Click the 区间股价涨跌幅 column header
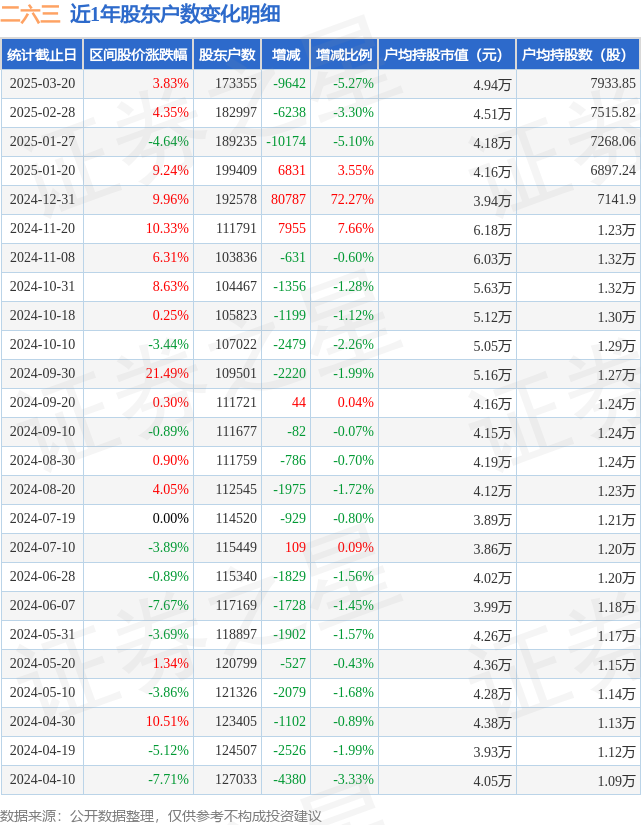Screen dimensions: 641x825 click(138, 55)
